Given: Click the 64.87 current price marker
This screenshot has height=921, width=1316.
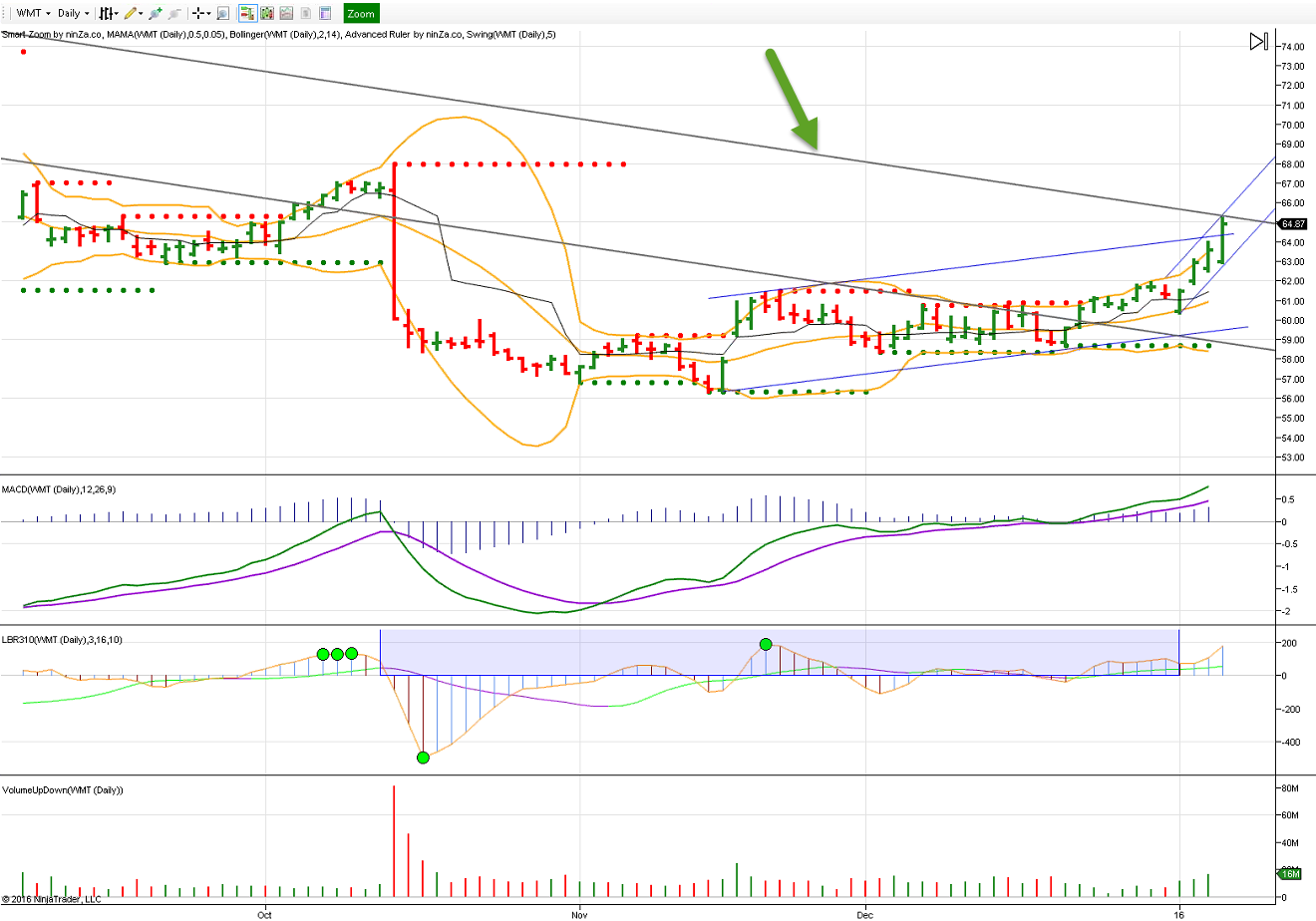Looking at the screenshot, I should pos(1293,224).
